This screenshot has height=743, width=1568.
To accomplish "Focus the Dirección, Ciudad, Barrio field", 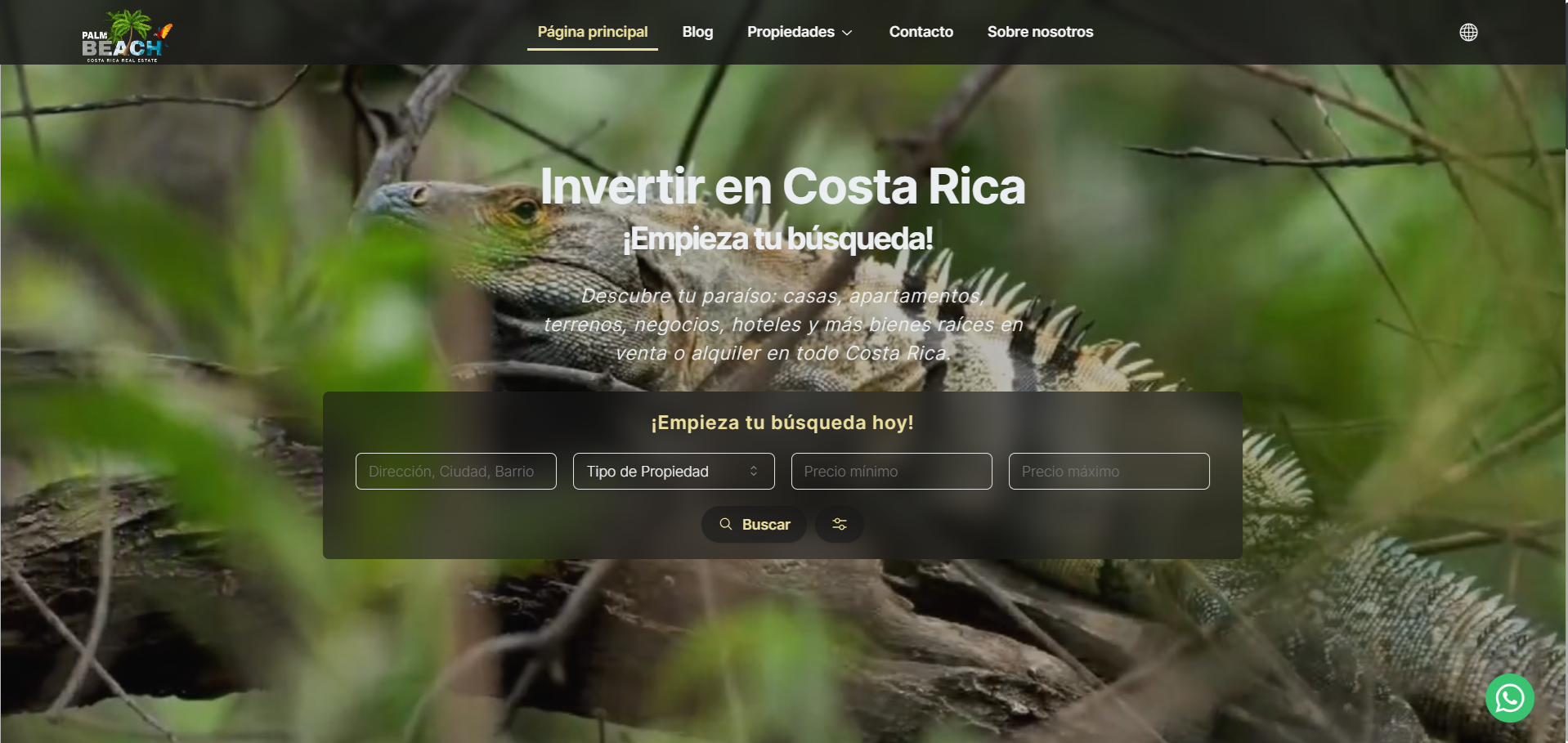I will (456, 472).
